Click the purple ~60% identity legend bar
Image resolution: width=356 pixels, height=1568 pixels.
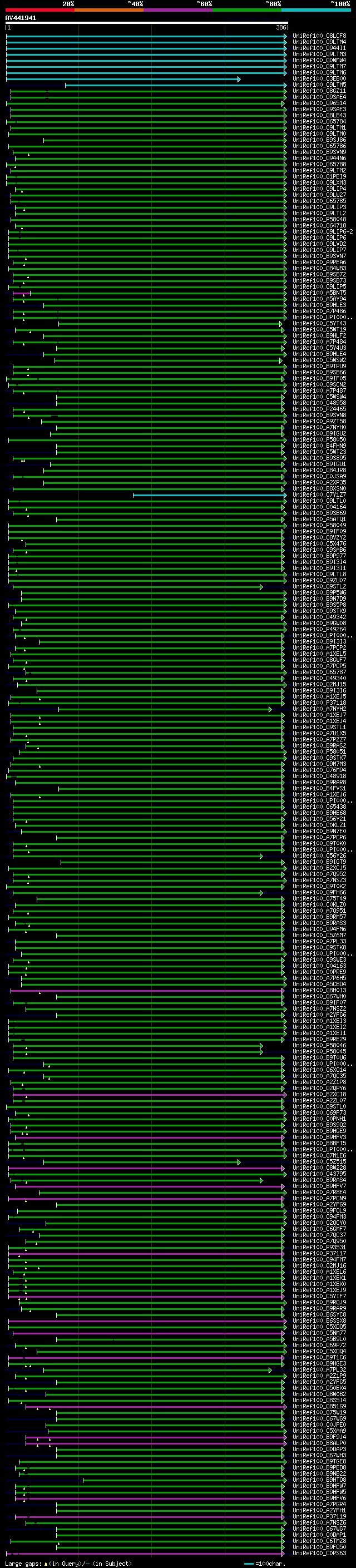click(179, 10)
